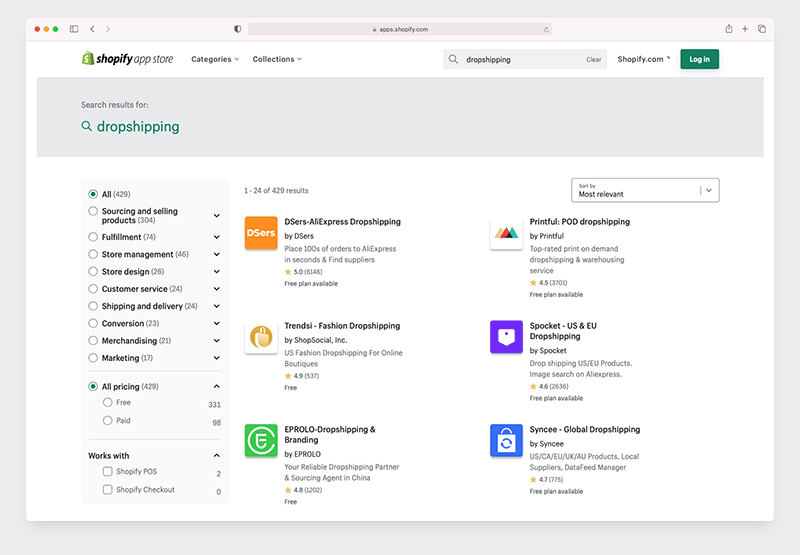Image resolution: width=800 pixels, height=555 pixels.
Task: Select the Store management radio button
Action: coord(93,254)
